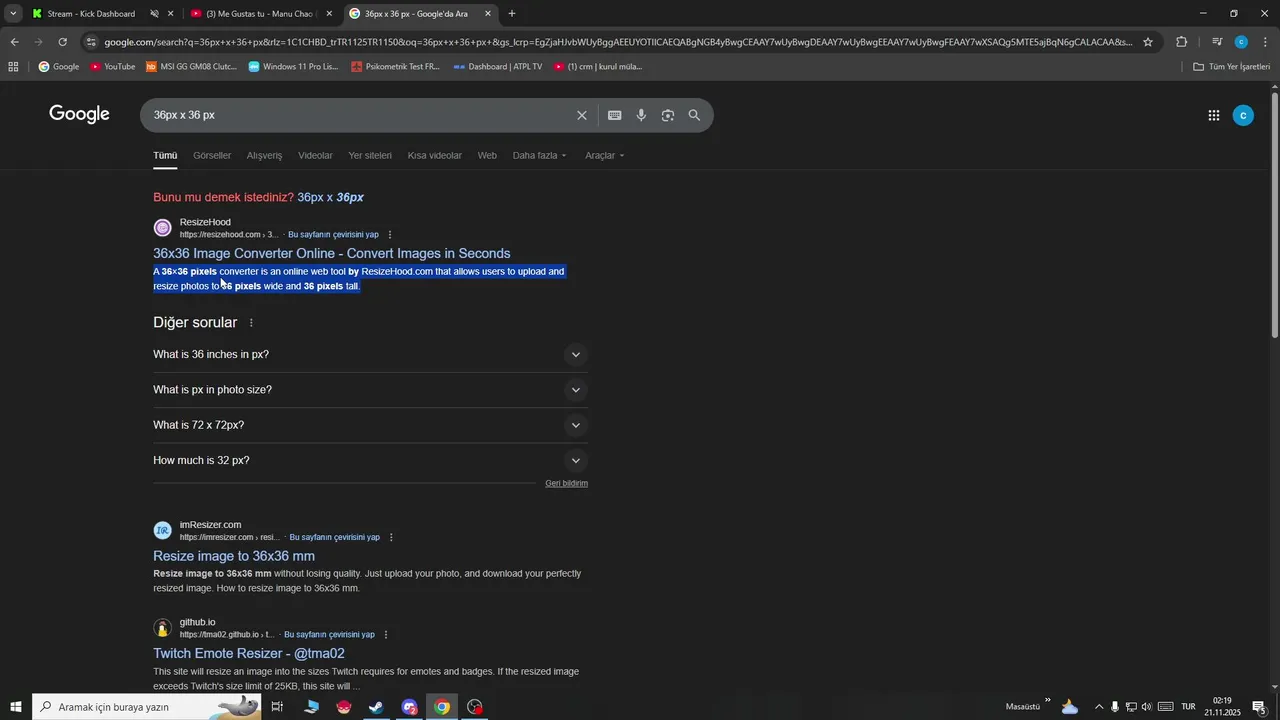This screenshot has width=1280, height=720.
Task: Open Discord from the taskbar
Action: click(409, 707)
